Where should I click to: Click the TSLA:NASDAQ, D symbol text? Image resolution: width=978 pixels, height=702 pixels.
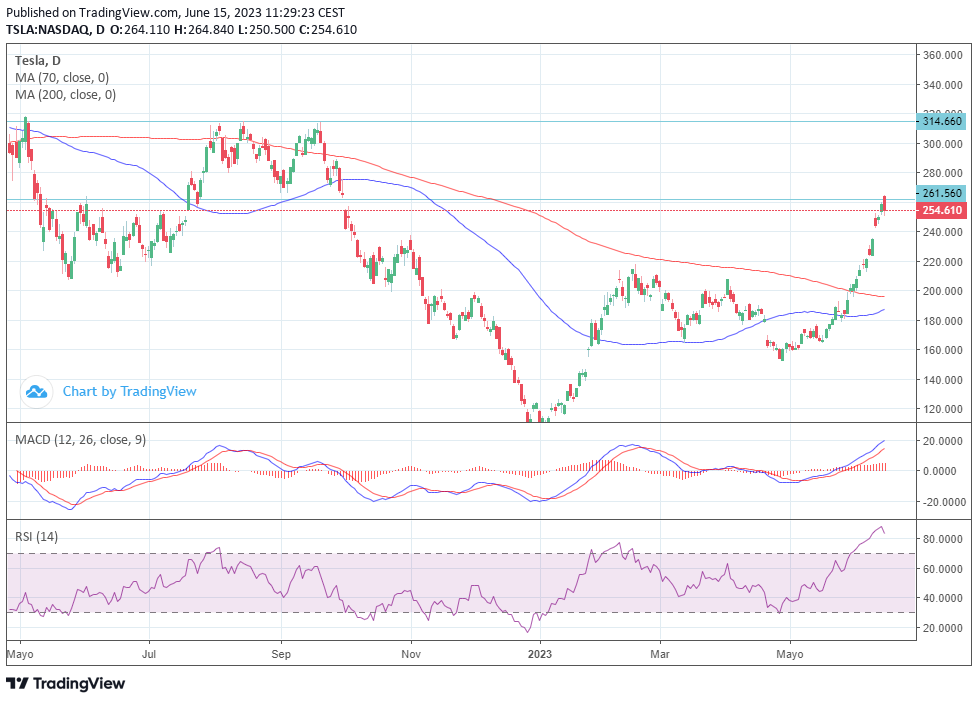[x=56, y=29]
